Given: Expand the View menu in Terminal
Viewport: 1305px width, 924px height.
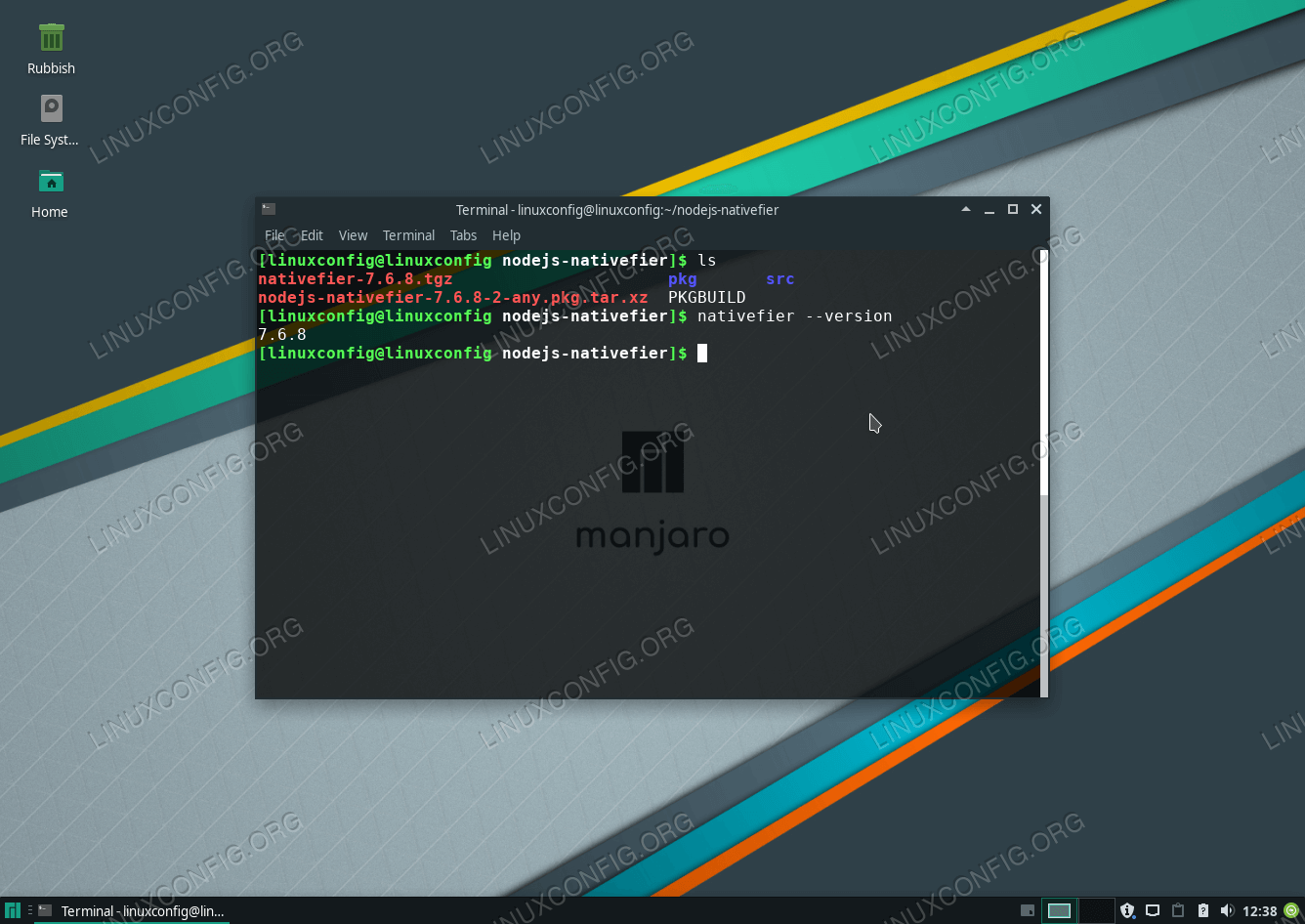Looking at the screenshot, I should (x=353, y=235).
